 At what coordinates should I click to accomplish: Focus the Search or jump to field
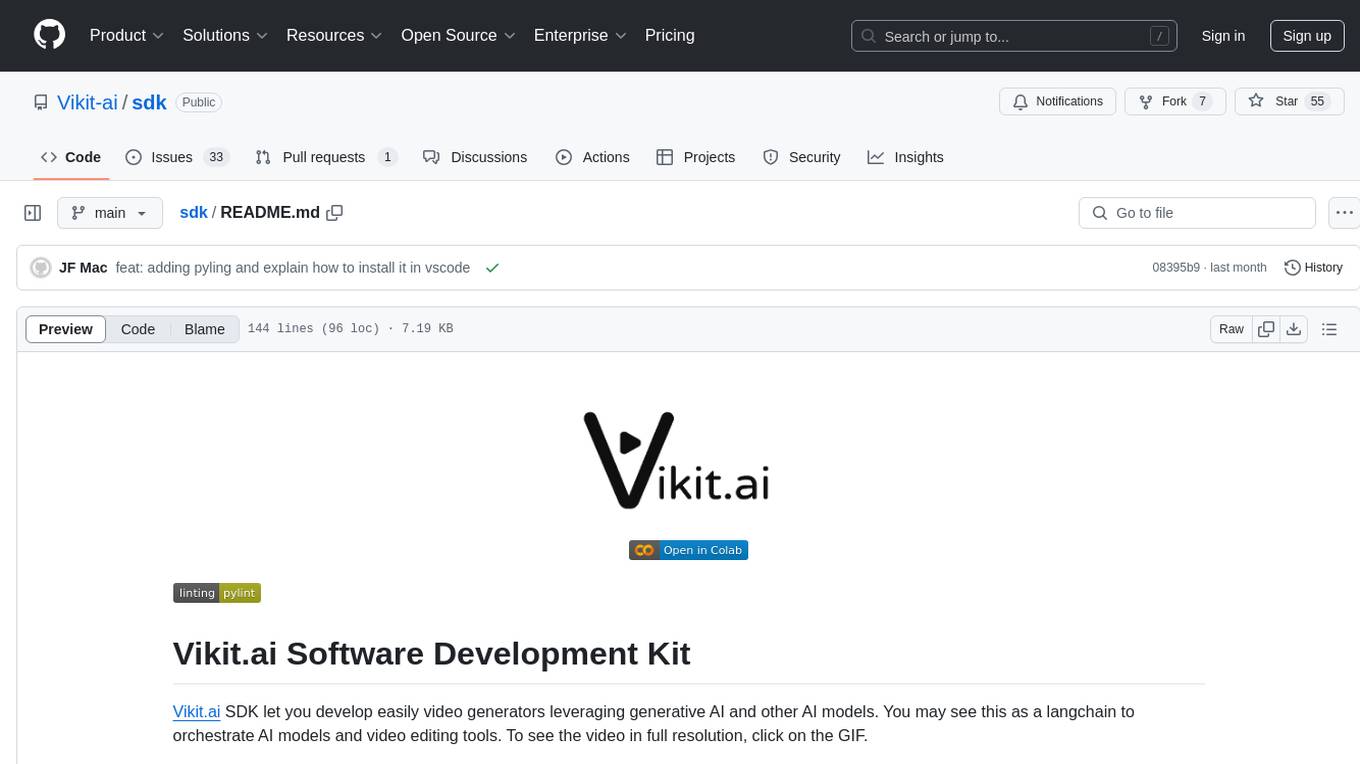coord(1014,36)
